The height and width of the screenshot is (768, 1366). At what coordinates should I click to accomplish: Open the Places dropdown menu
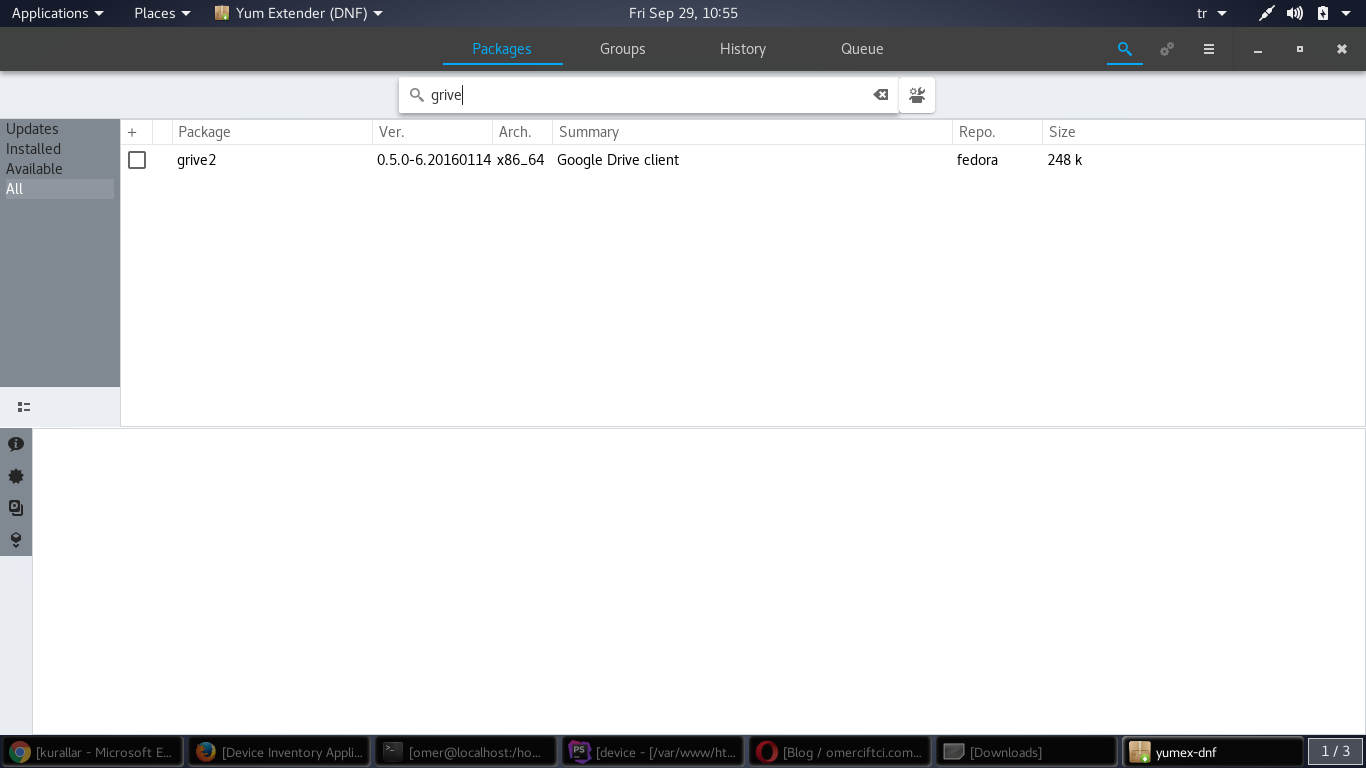(162, 13)
